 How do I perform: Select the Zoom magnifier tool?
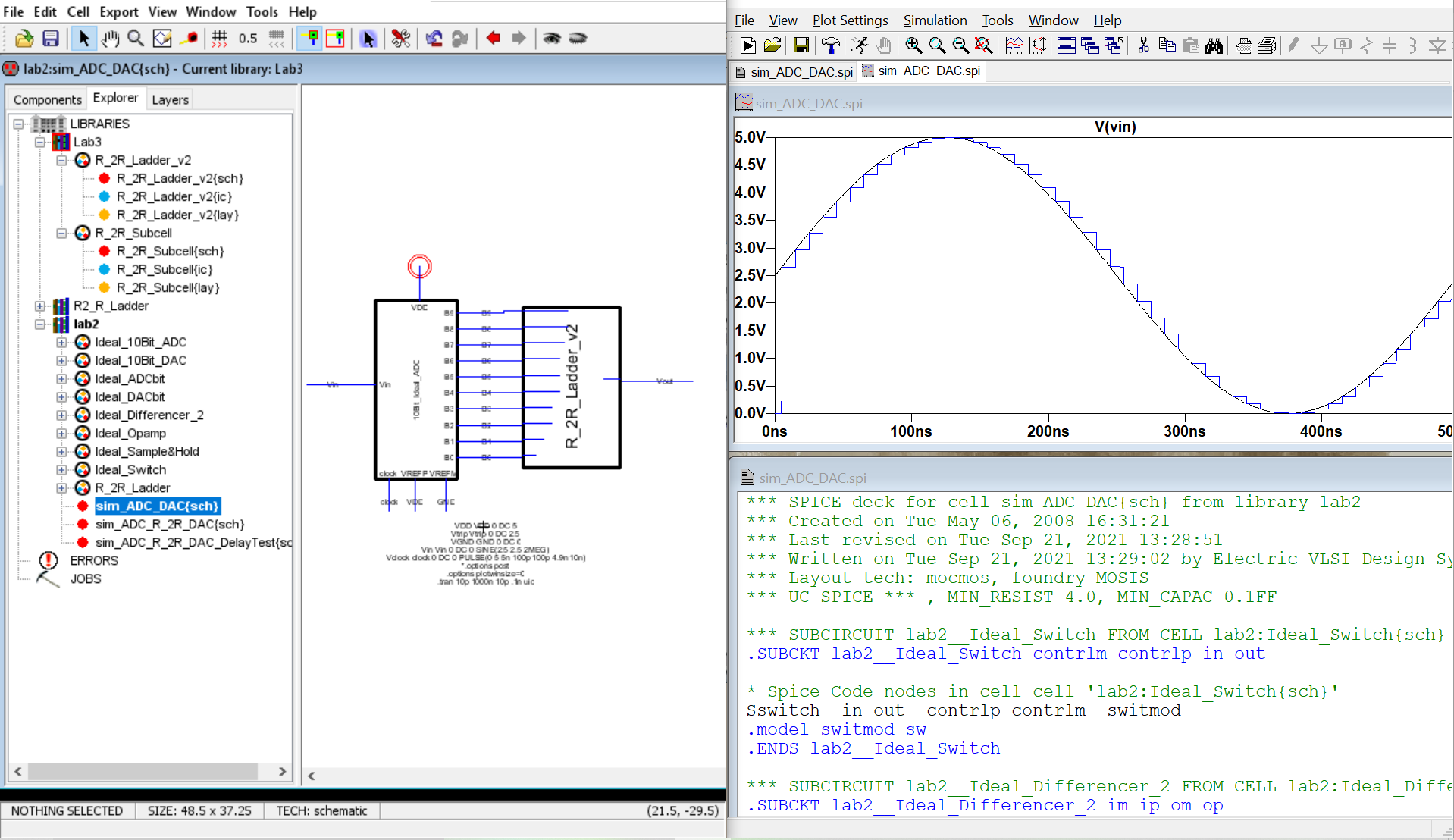tap(136, 39)
